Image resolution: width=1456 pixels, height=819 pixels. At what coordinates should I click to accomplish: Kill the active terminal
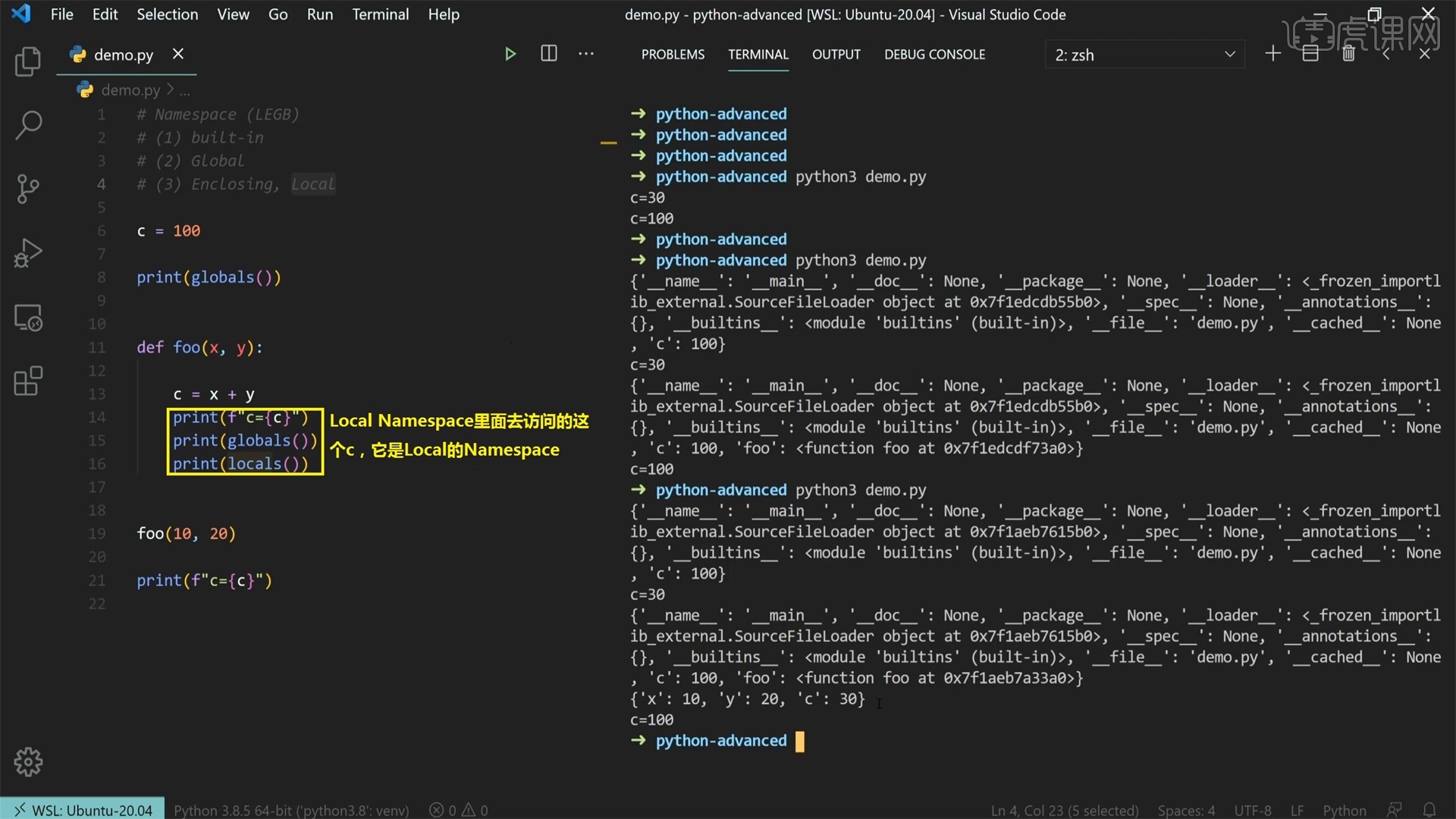(x=1348, y=53)
